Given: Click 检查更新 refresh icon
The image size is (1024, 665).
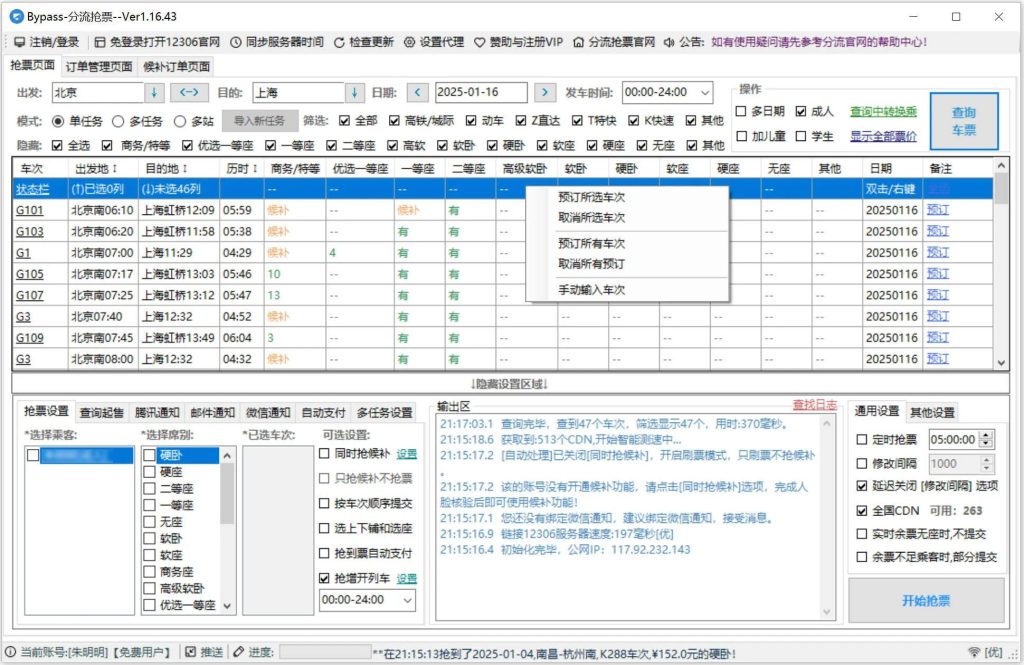Looking at the screenshot, I should tap(339, 42).
